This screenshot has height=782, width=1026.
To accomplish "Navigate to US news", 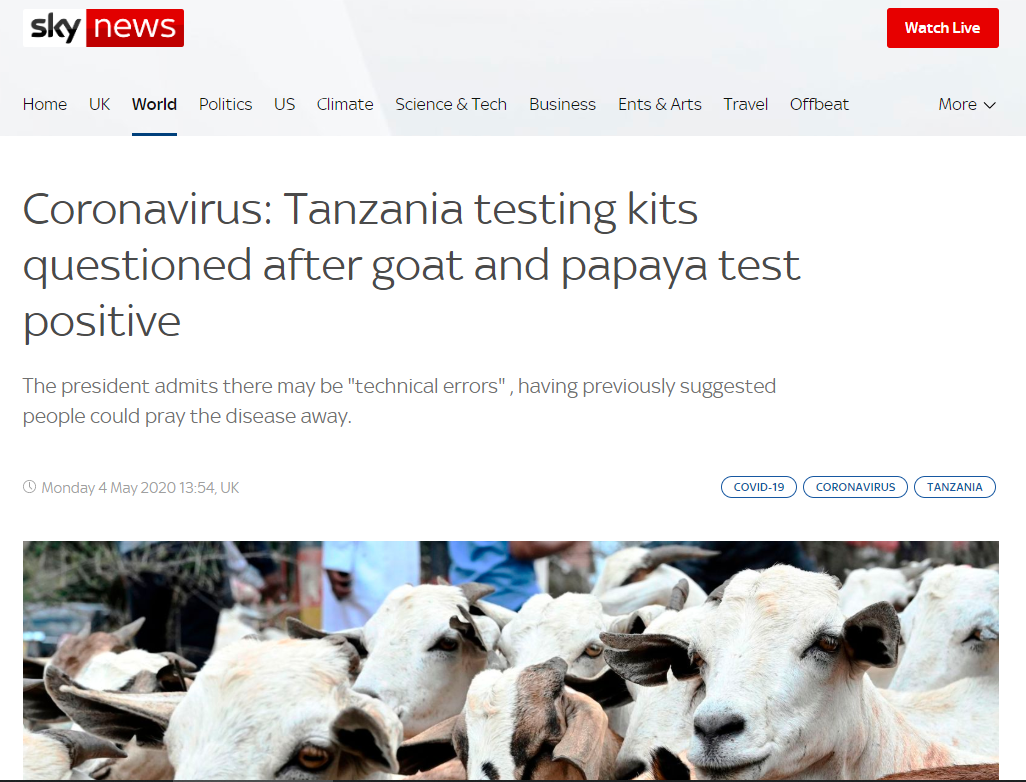I will [285, 104].
